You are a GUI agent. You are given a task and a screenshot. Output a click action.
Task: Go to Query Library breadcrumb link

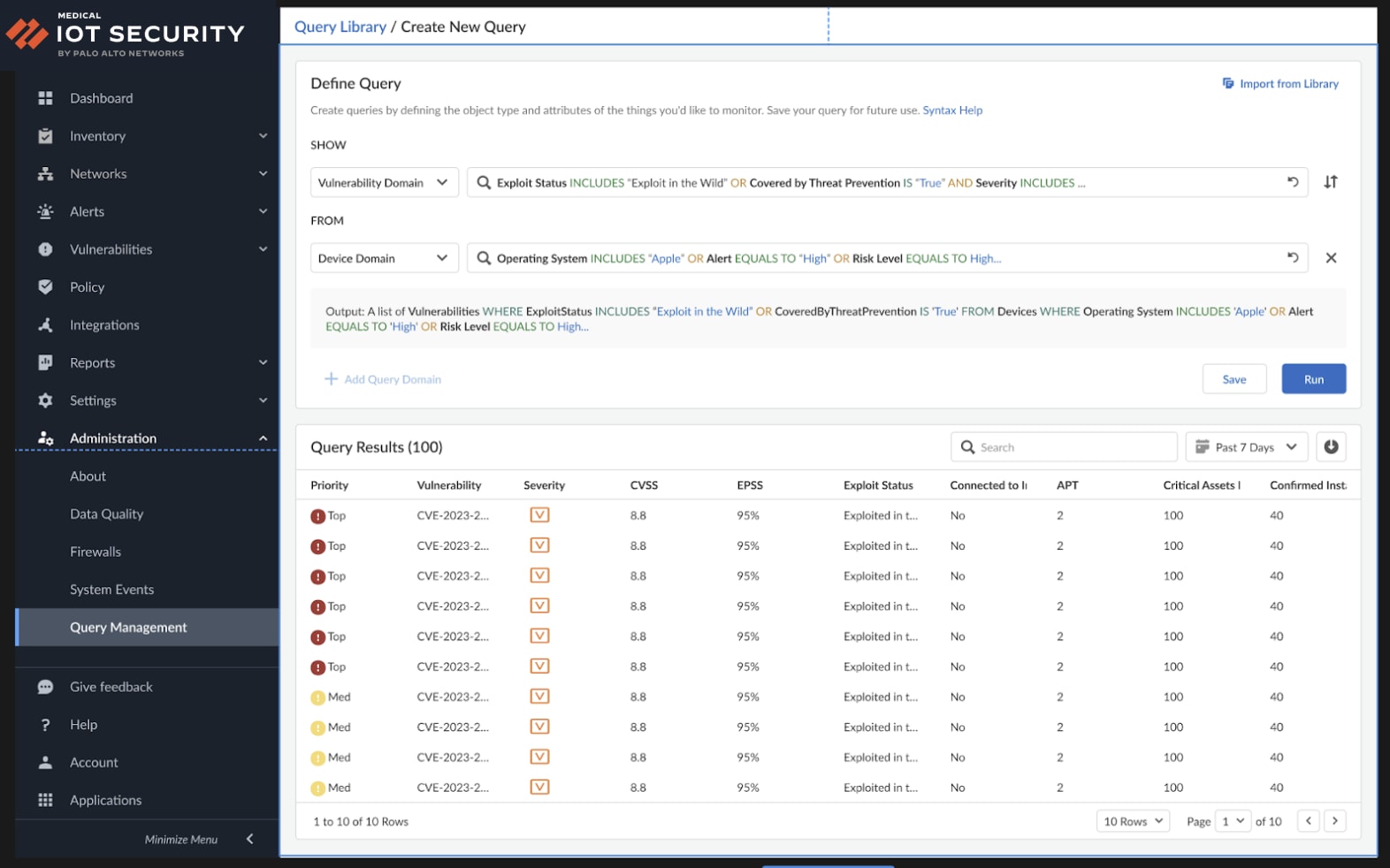pyautogui.click(x=340, y=27)
